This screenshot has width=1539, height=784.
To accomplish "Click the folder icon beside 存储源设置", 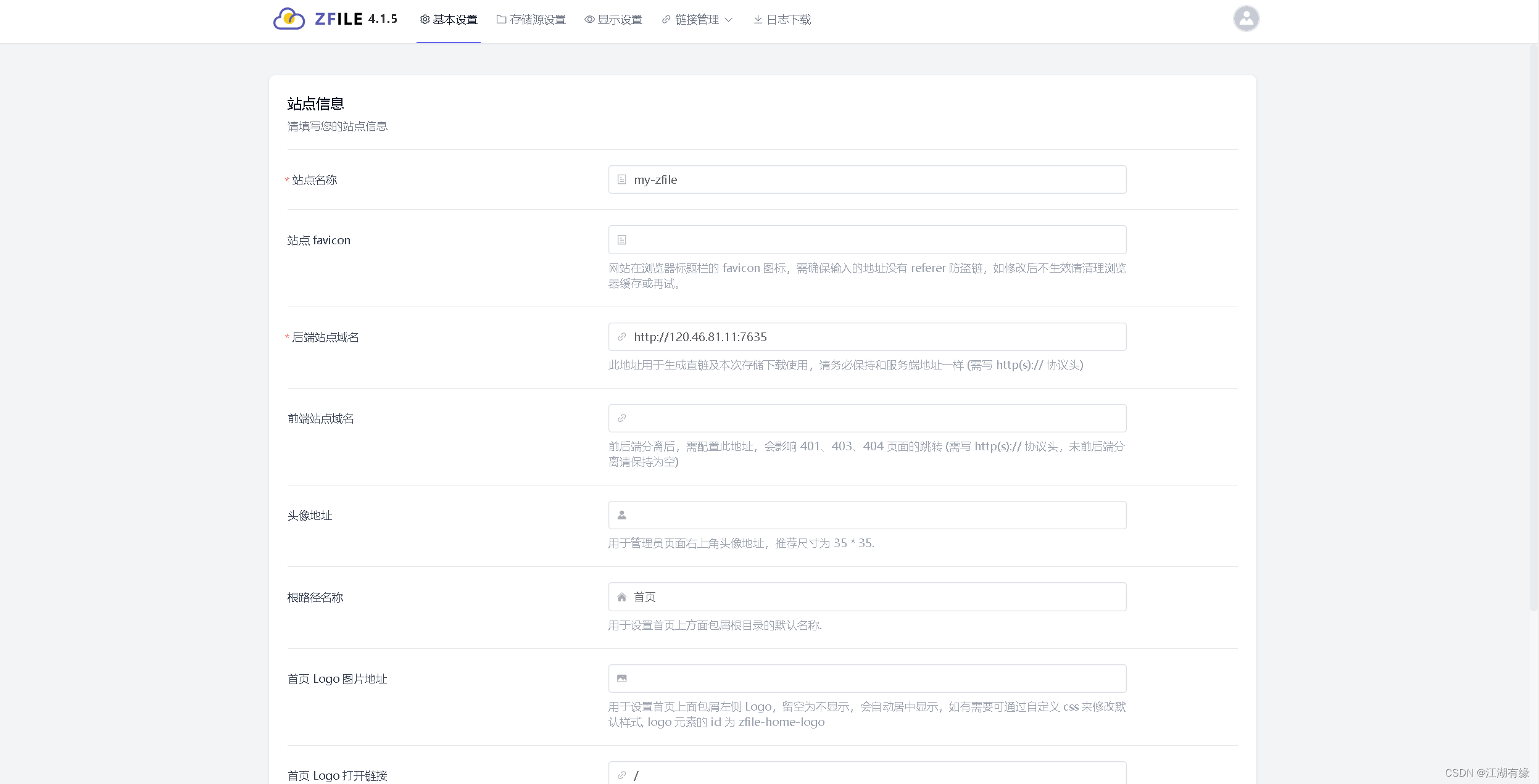I will 501,20.
